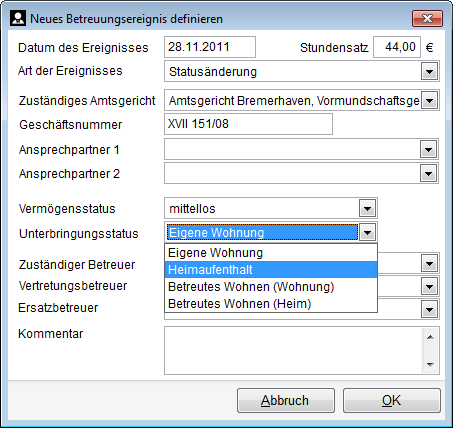
Task: Click the Geschäftsnummer text field
Action: click(x=248, y=124)
